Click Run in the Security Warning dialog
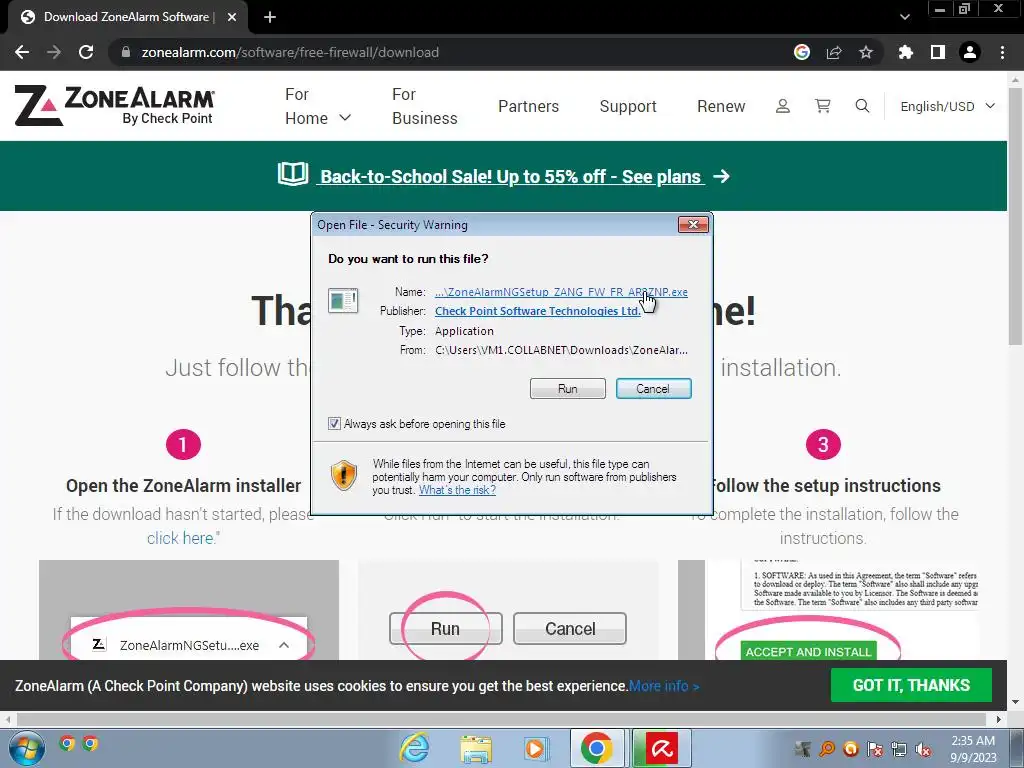 (568, 389)
